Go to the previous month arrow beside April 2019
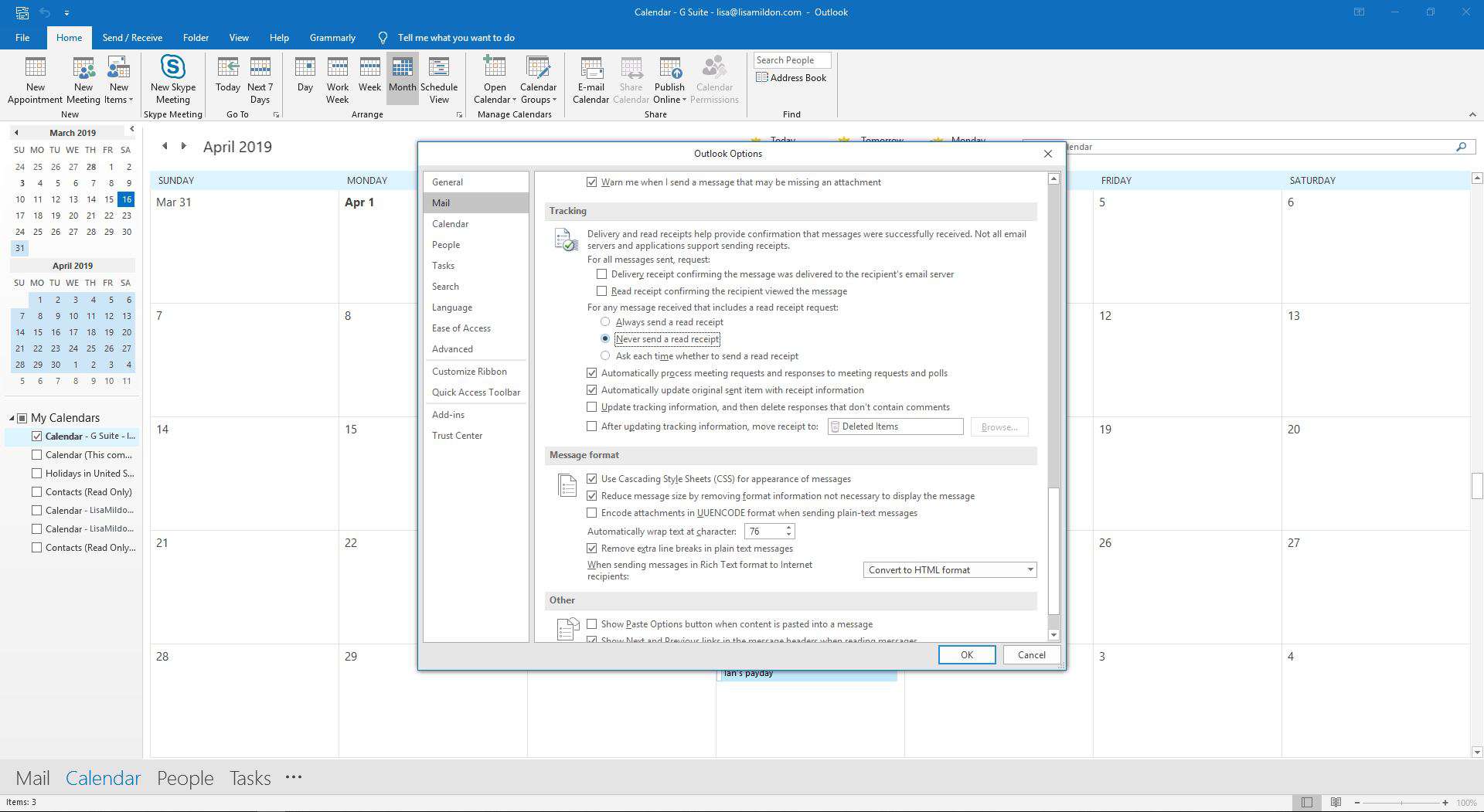Viewport: 1484px width, 812px height. coord(165,146)
